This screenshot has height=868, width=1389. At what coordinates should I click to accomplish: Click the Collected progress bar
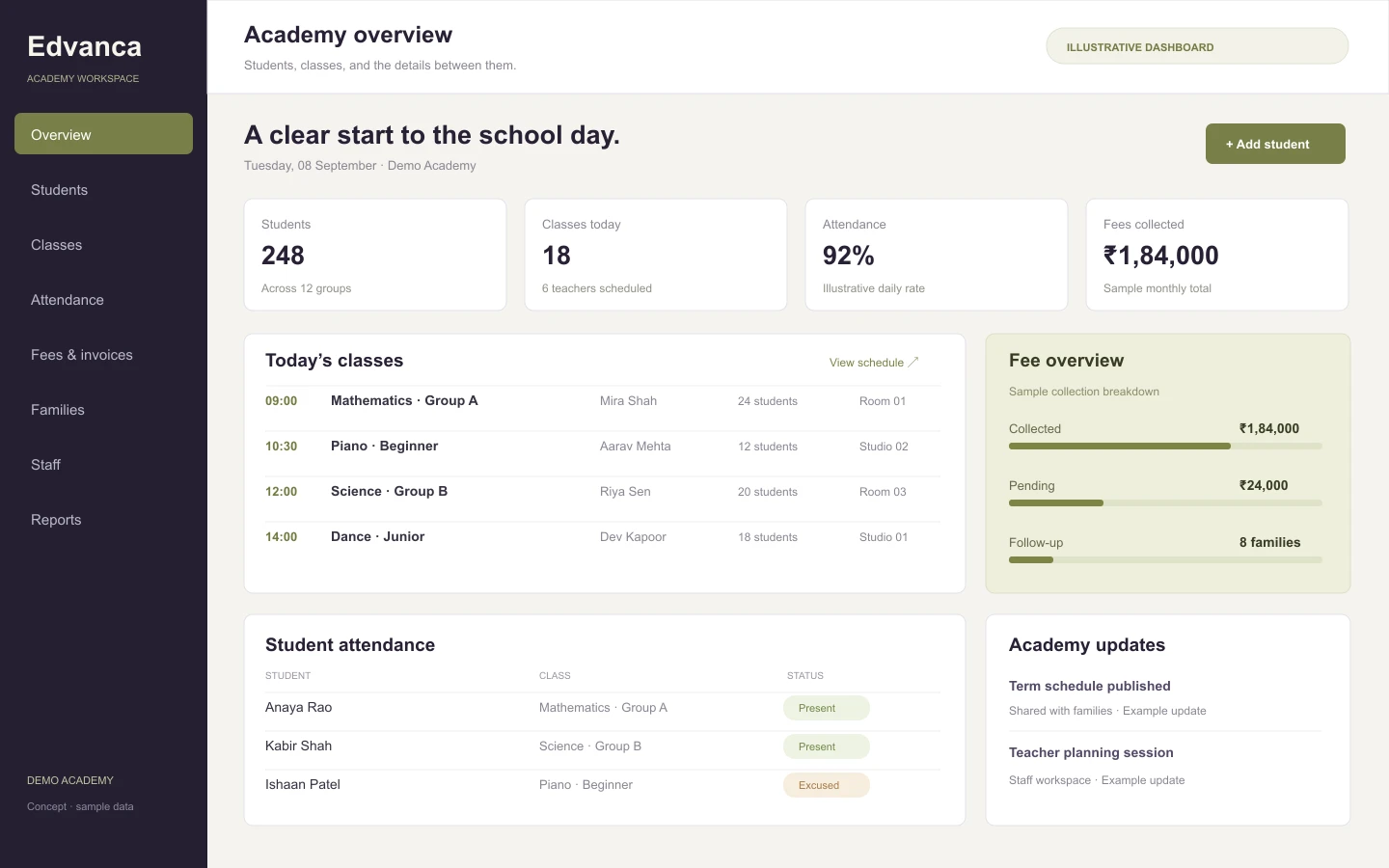tap(1165, 447)
